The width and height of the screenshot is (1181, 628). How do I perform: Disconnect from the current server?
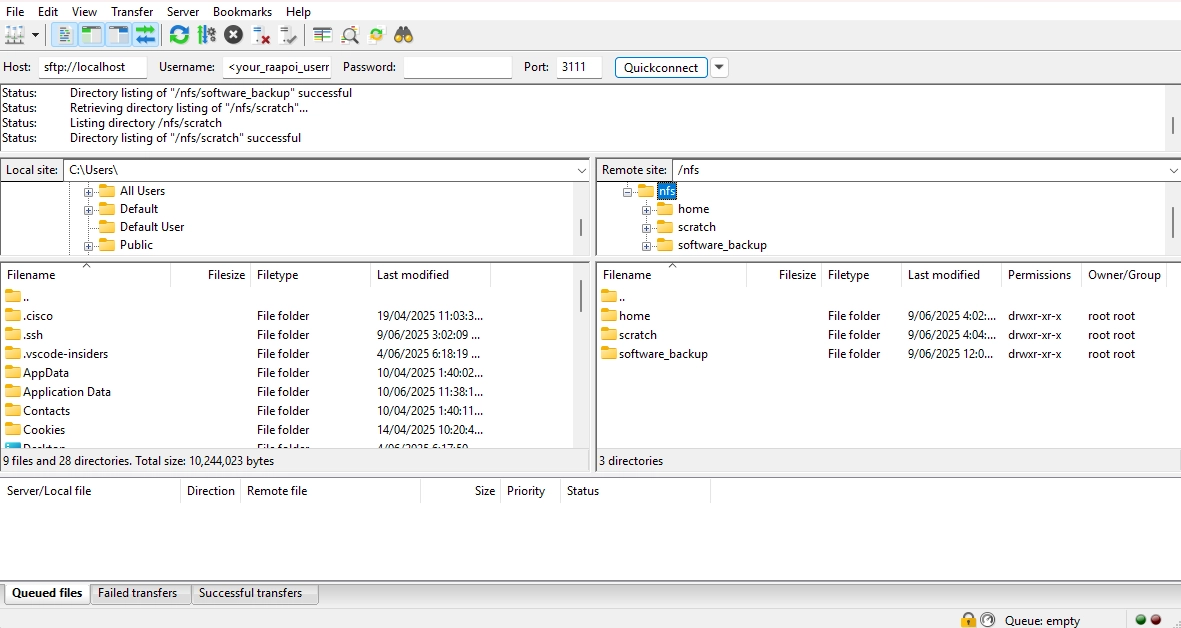coord(261,35)
